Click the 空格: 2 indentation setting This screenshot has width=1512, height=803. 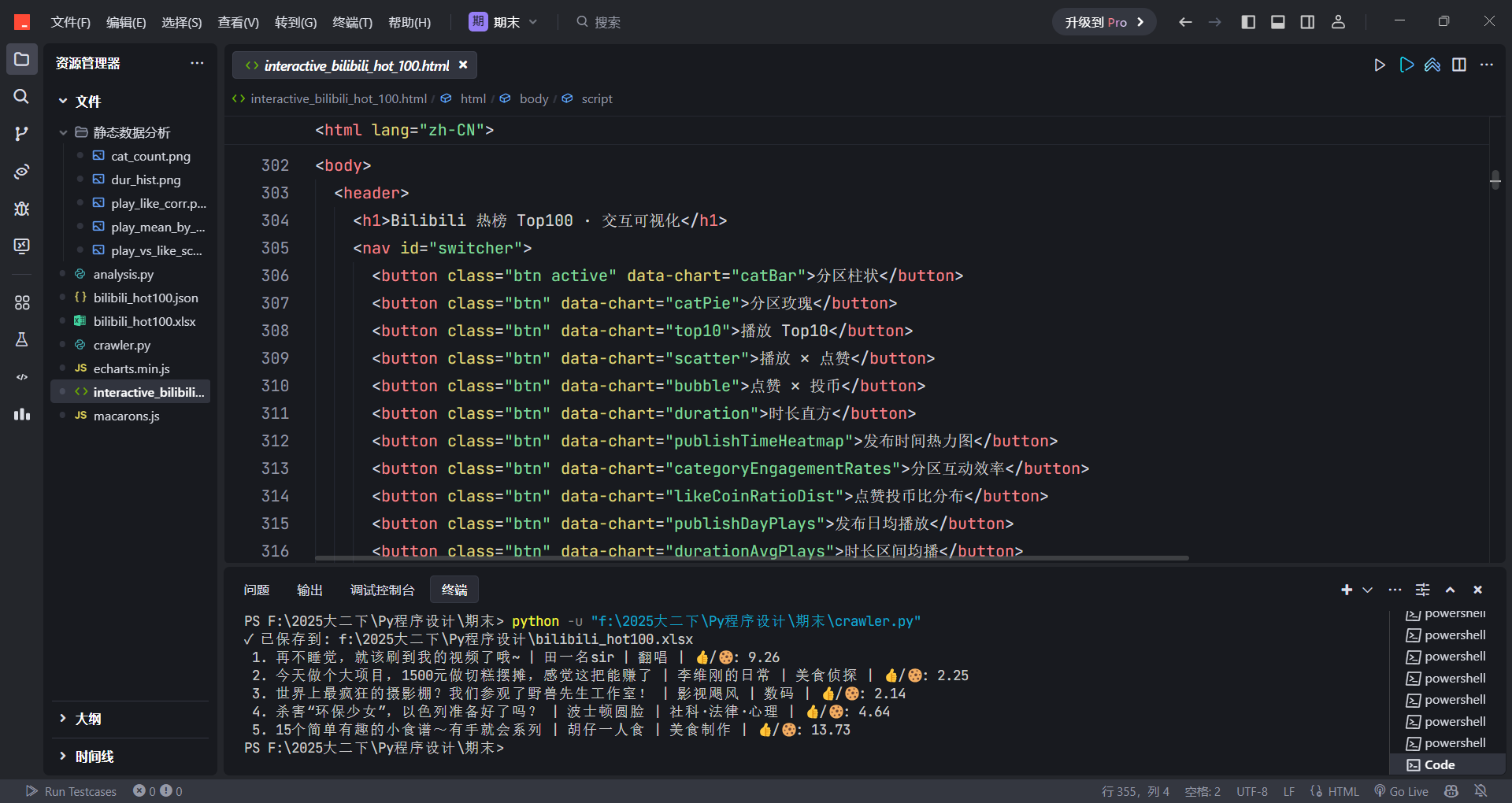coord(1203,791)
